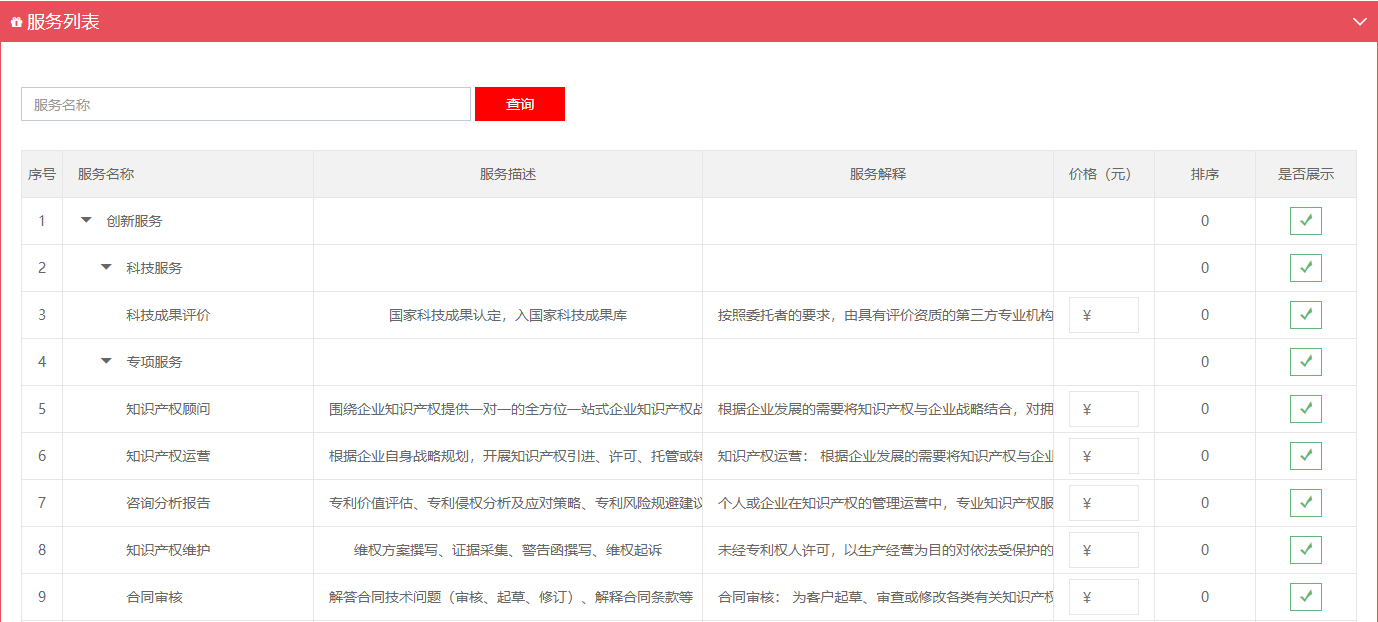Click explanation starting 根据企业发展的需要将知识产权与企业战略结合
The width and height of the screenshot is (1378, 622).
[x=885, y=409]
